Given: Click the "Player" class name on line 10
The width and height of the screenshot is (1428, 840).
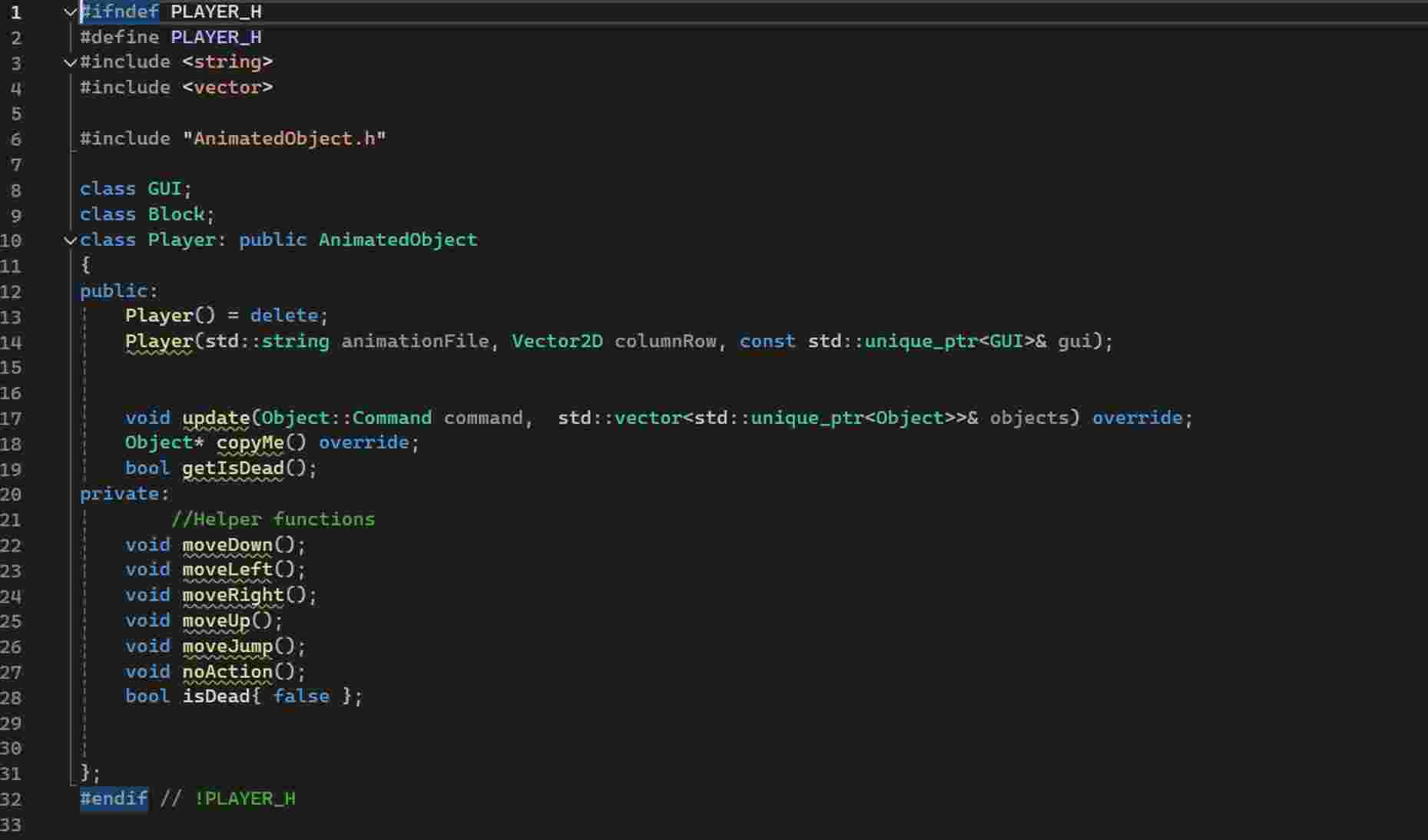Looking at the screenshot, I should tap(182, 240).
